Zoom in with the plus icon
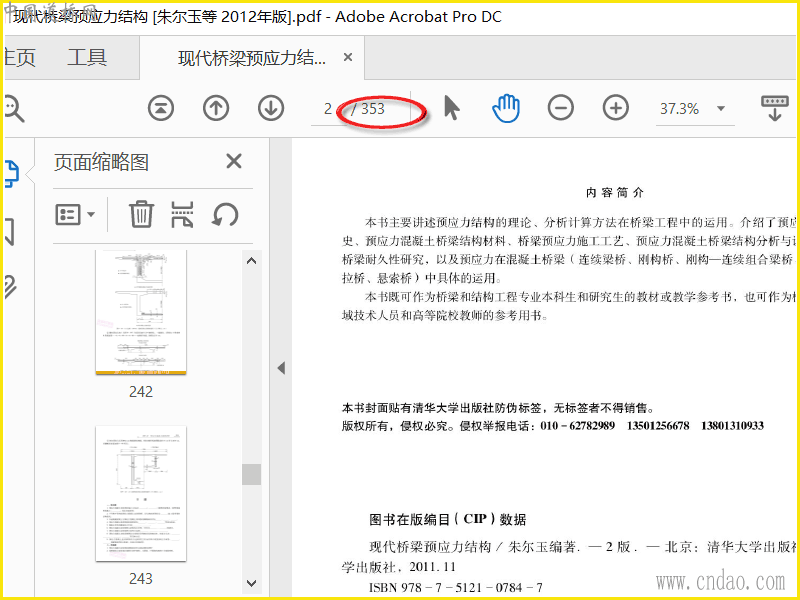This screenshot has width=800, height=600. click(616, 108)
